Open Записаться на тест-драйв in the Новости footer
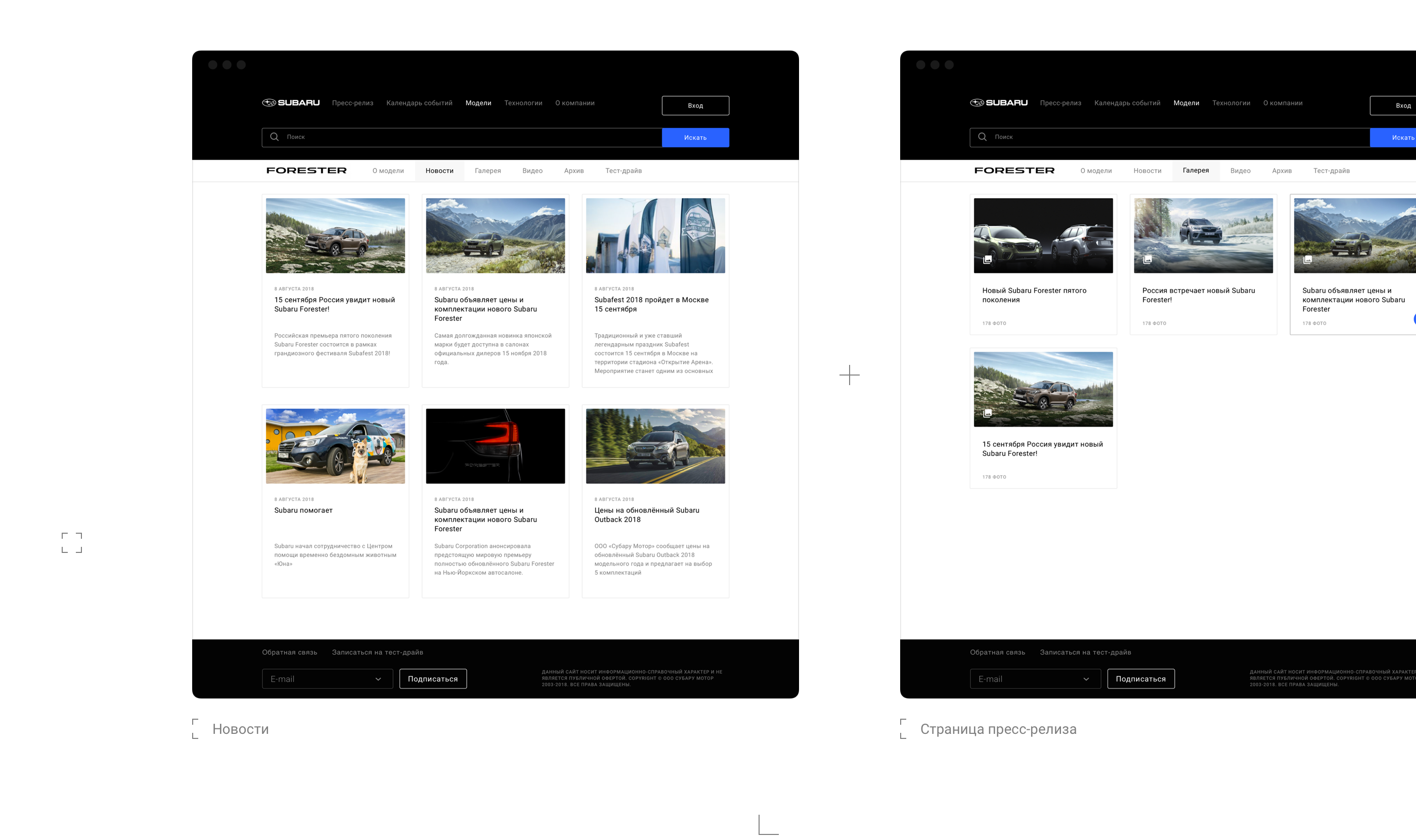Viewport: 1416px width, 840px height. [x=377, y=652]
